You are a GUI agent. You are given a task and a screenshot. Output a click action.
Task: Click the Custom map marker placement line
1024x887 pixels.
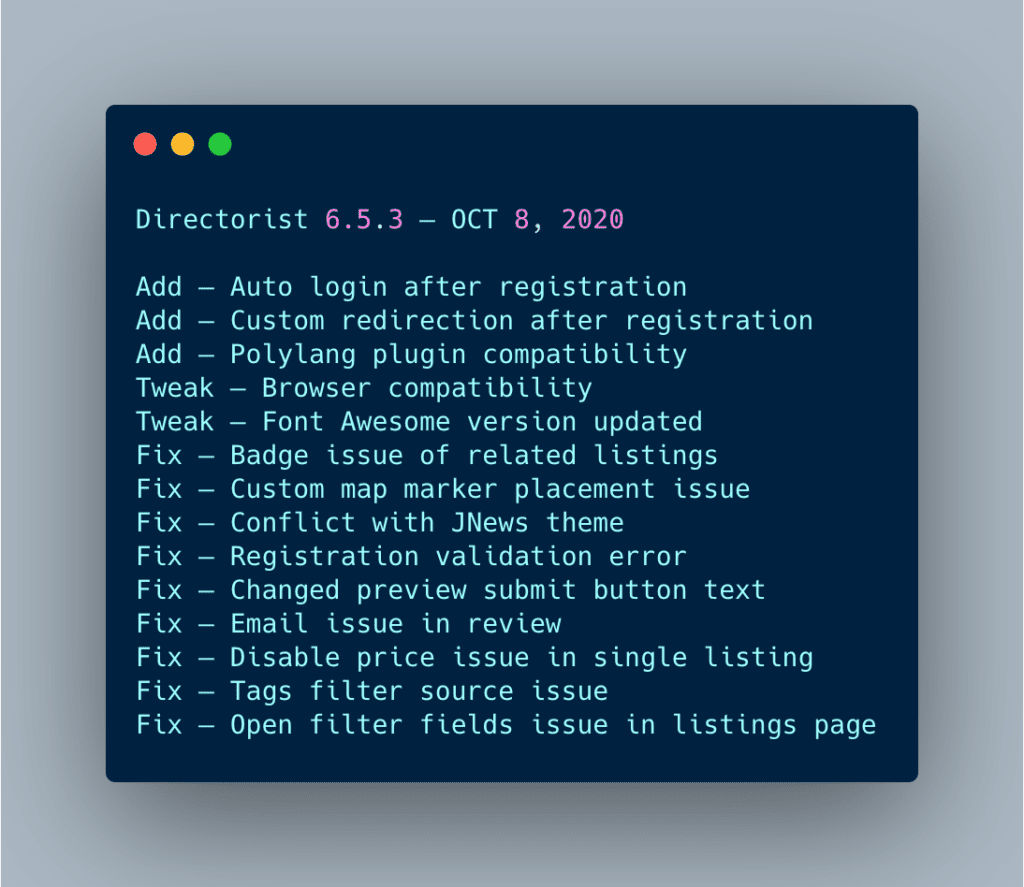(443, 489)
